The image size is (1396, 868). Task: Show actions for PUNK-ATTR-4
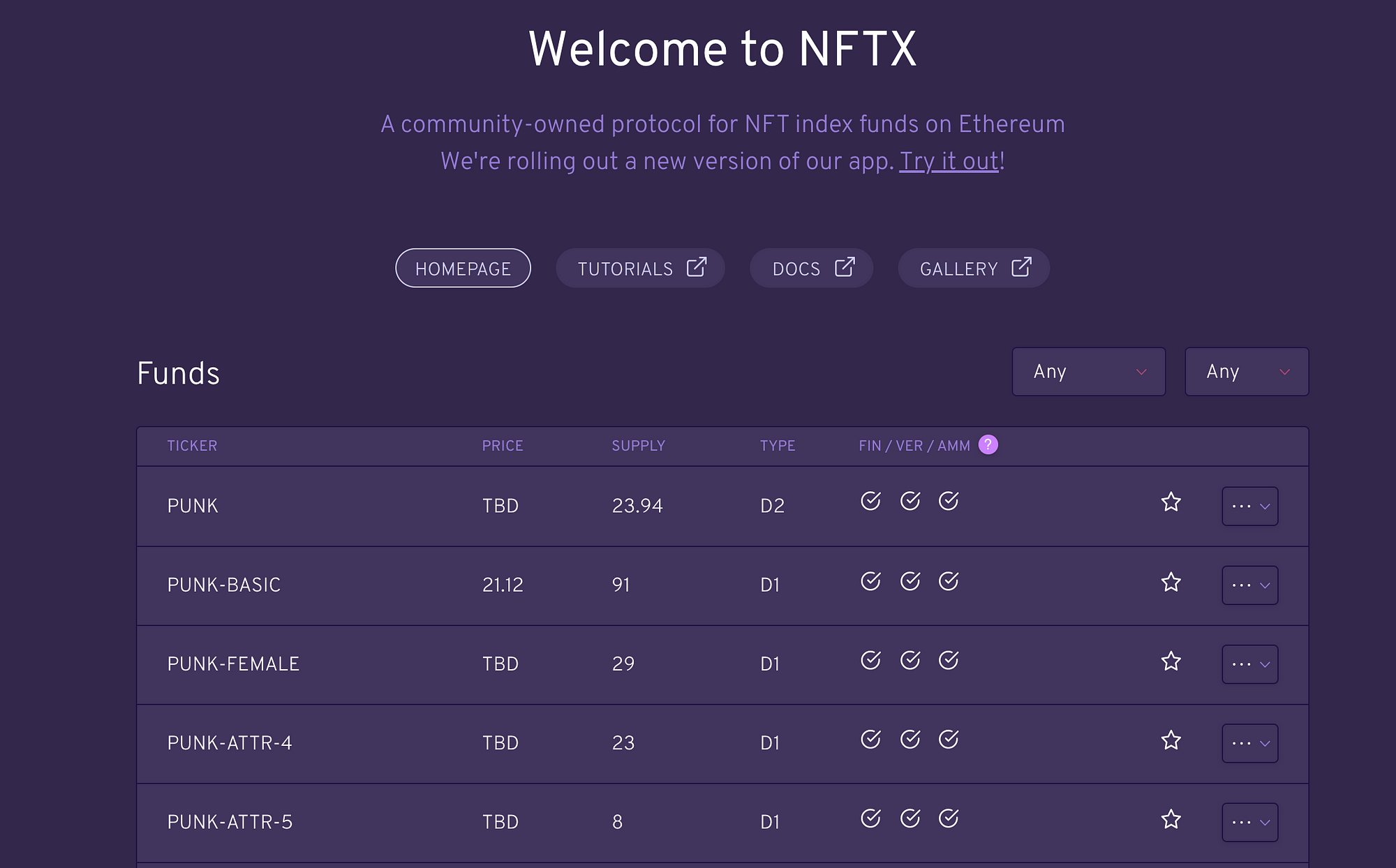(x=1249, y=742)
